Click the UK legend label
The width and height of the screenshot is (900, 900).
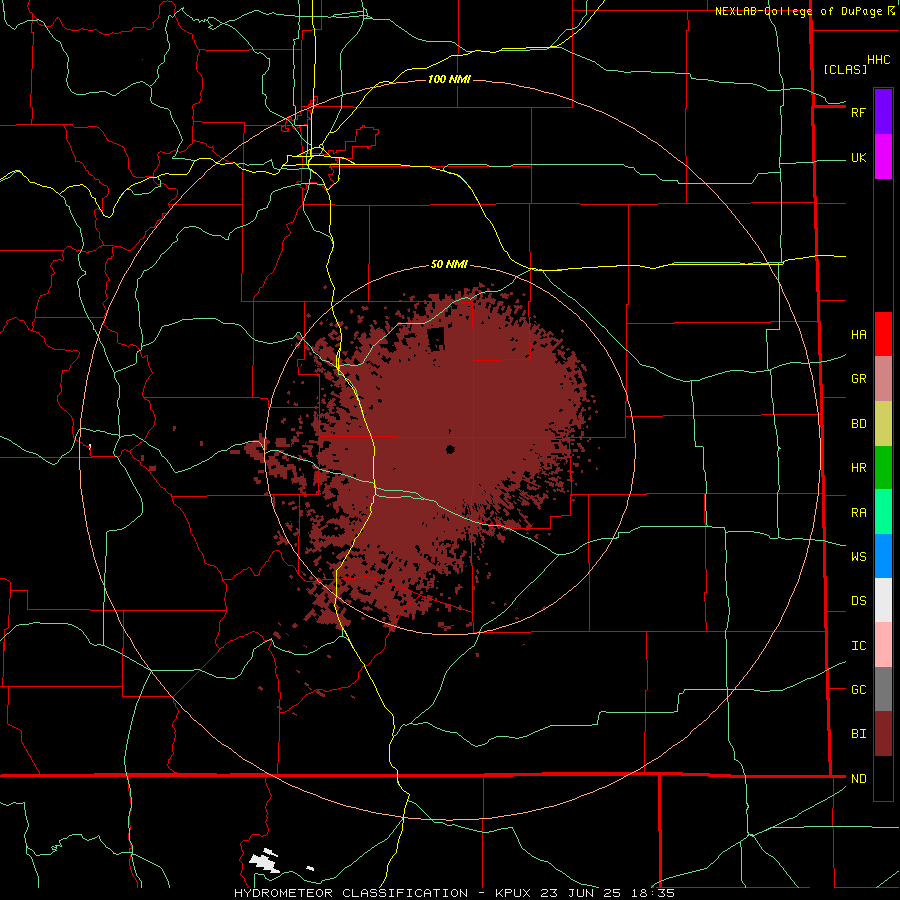pyautogui.click(x=858, y=158)
